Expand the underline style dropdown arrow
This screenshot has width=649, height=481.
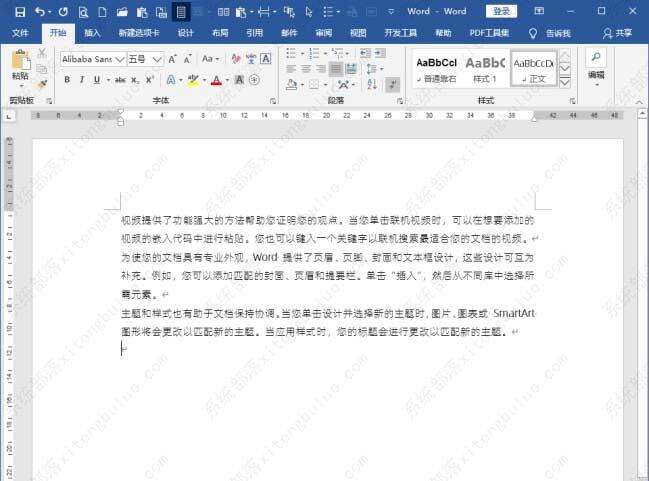108,80
